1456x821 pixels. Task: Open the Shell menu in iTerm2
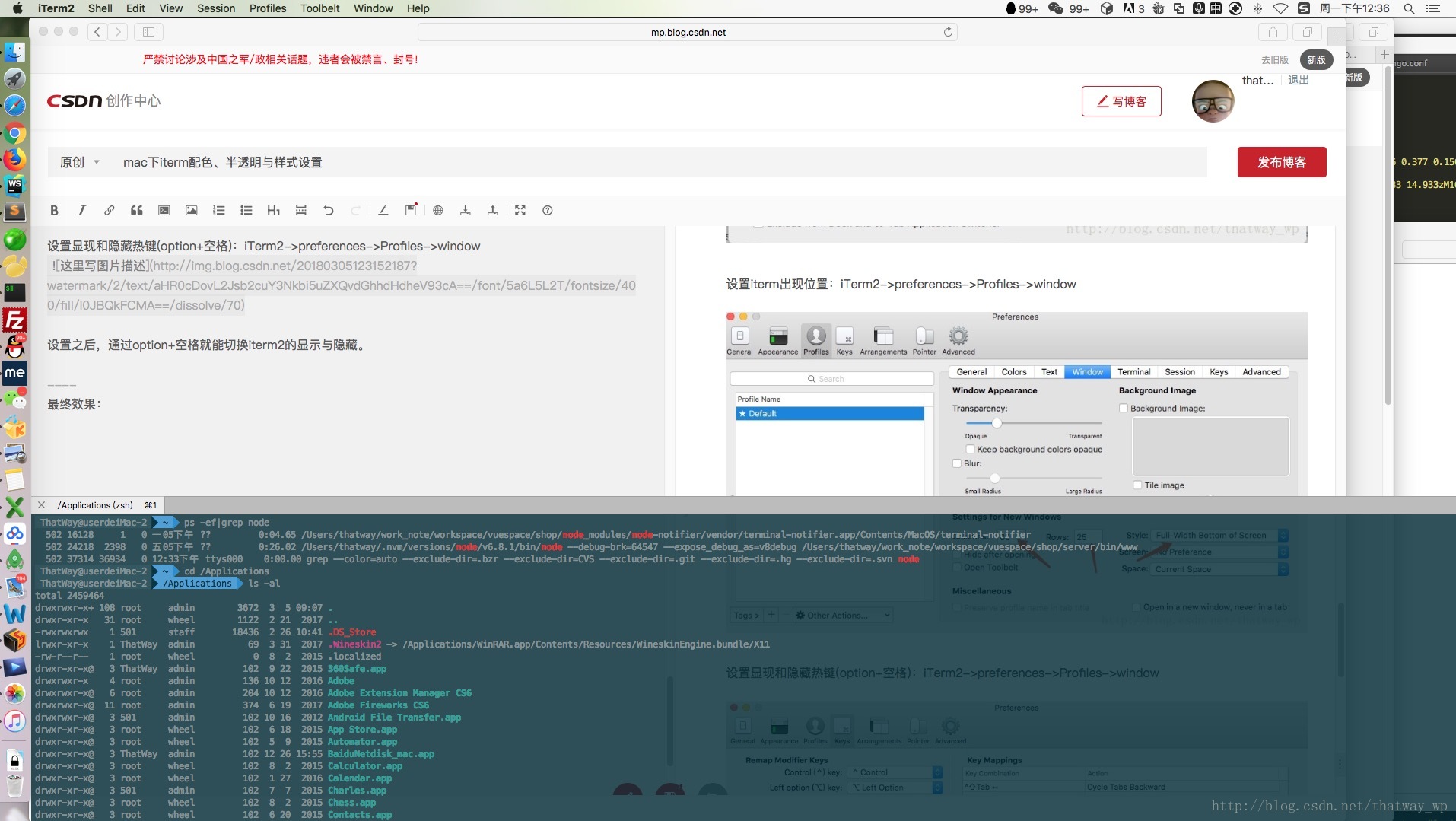click(x=100, y=8)
